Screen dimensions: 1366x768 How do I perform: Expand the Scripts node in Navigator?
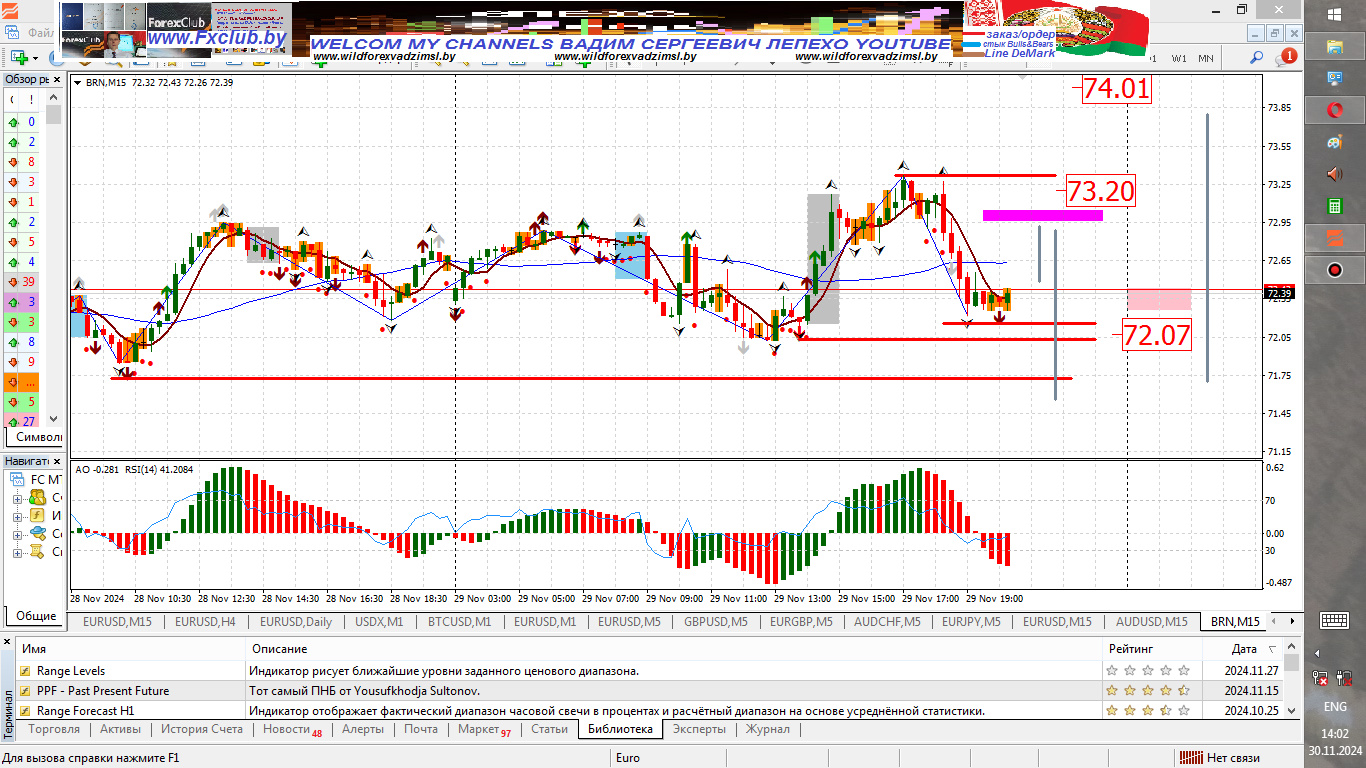[17, 552]
